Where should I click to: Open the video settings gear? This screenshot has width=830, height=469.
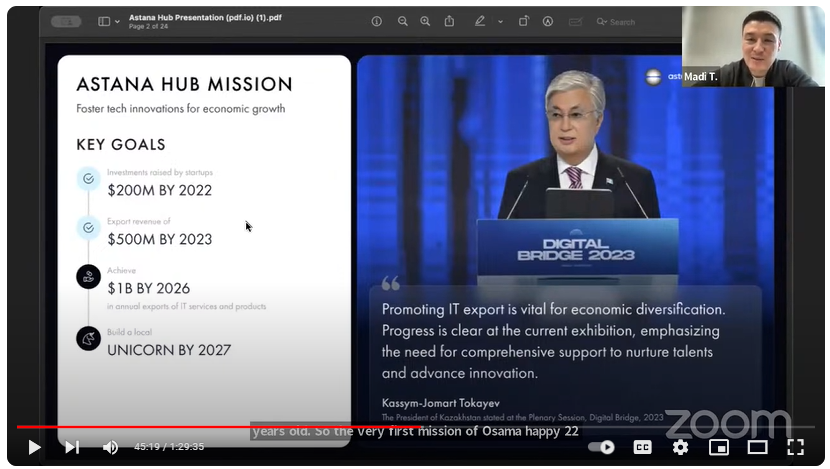(x=680, y=447)
